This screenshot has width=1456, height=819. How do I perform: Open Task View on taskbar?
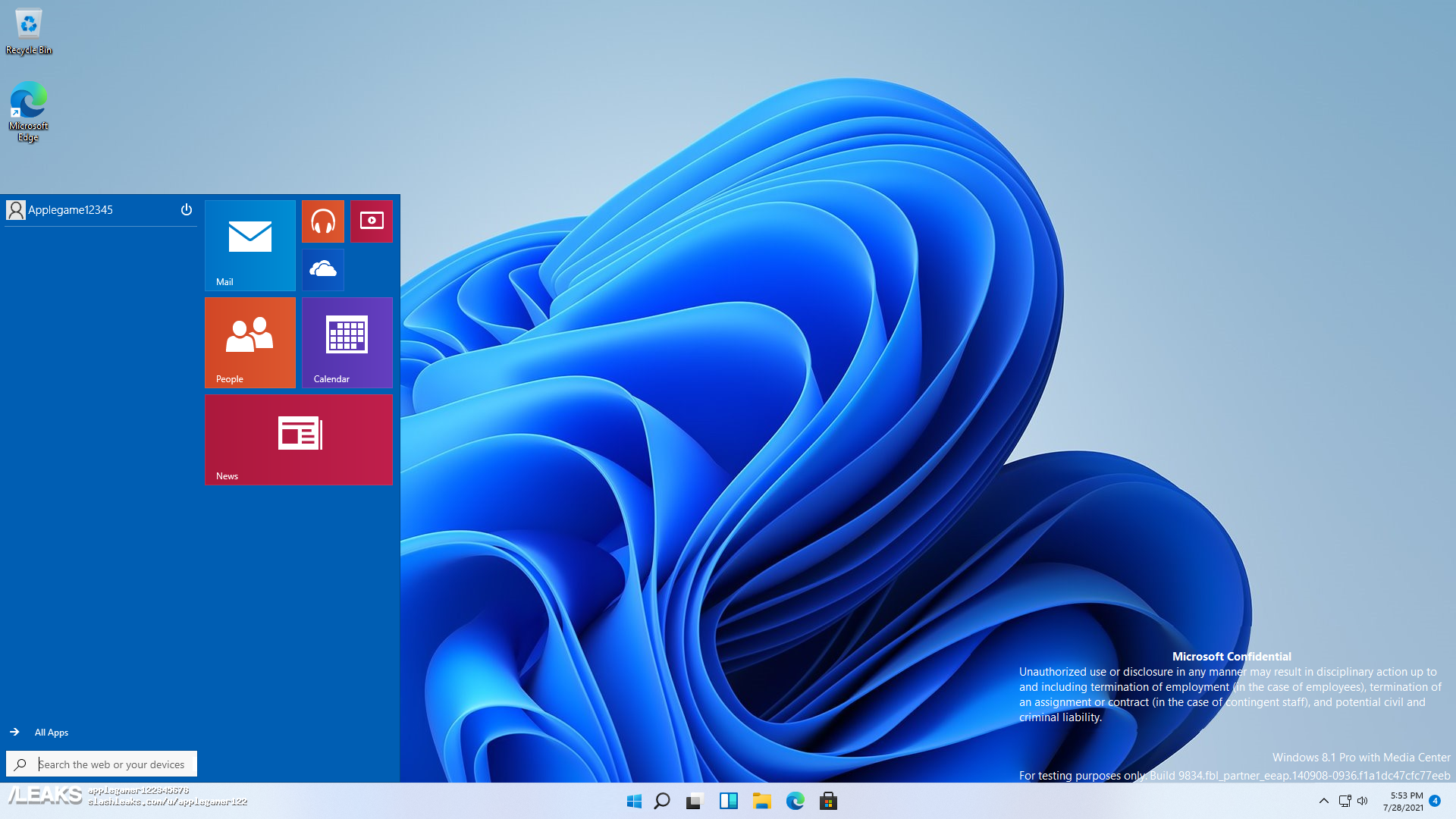point(695,801)
